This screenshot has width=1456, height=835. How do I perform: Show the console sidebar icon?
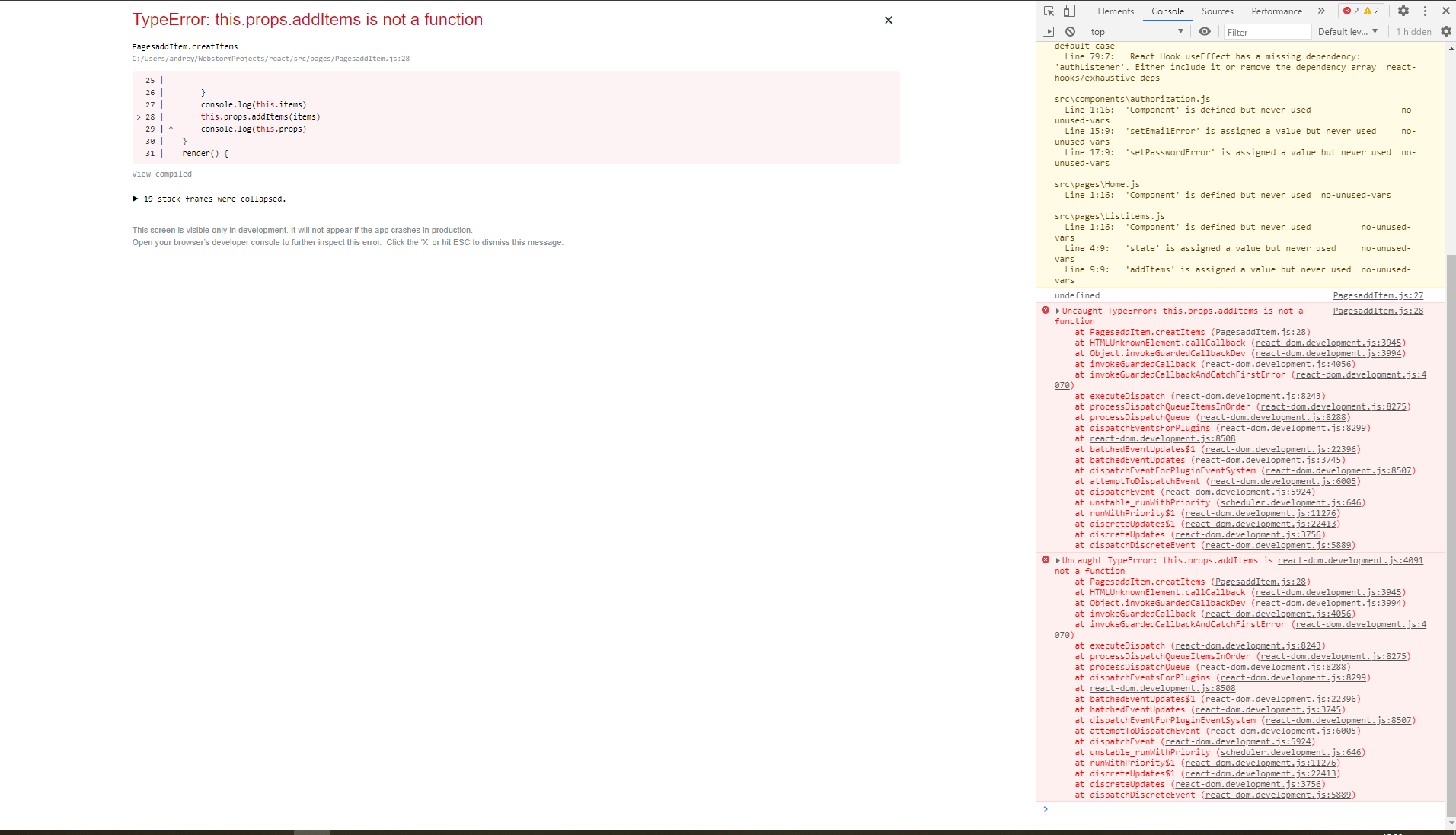point(1049,31)
